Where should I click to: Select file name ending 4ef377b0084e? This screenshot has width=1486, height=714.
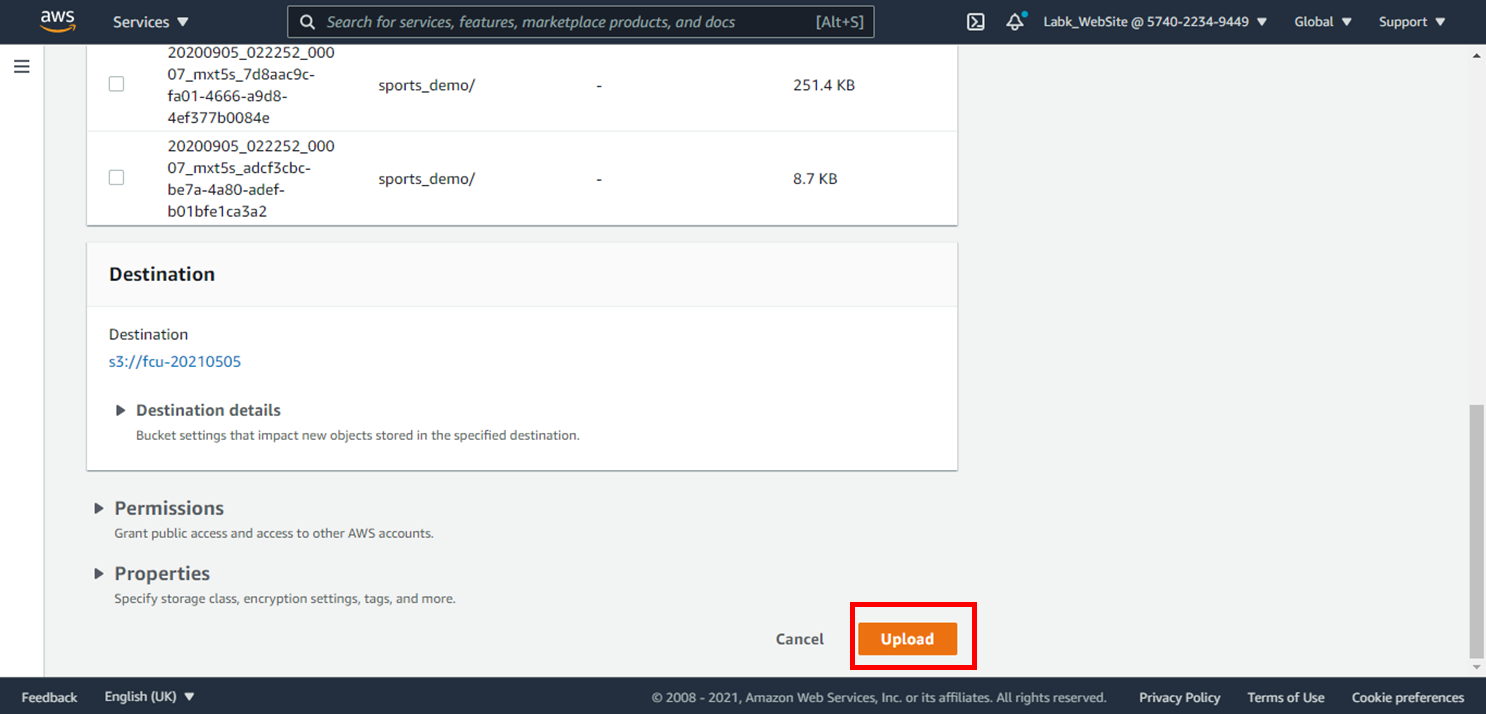pyautogui.click(x=251, y=85)
